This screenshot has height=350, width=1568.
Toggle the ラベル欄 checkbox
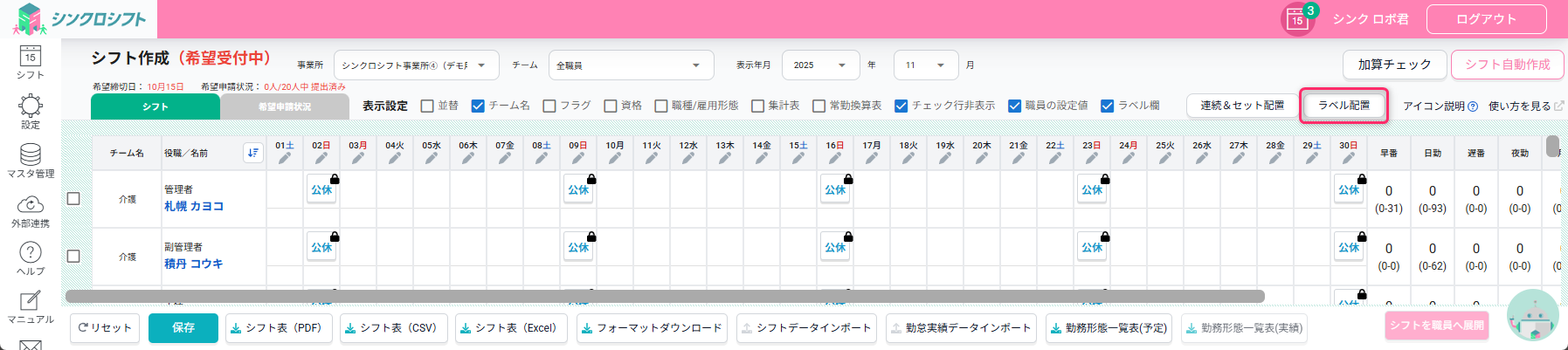[1108, 106]
